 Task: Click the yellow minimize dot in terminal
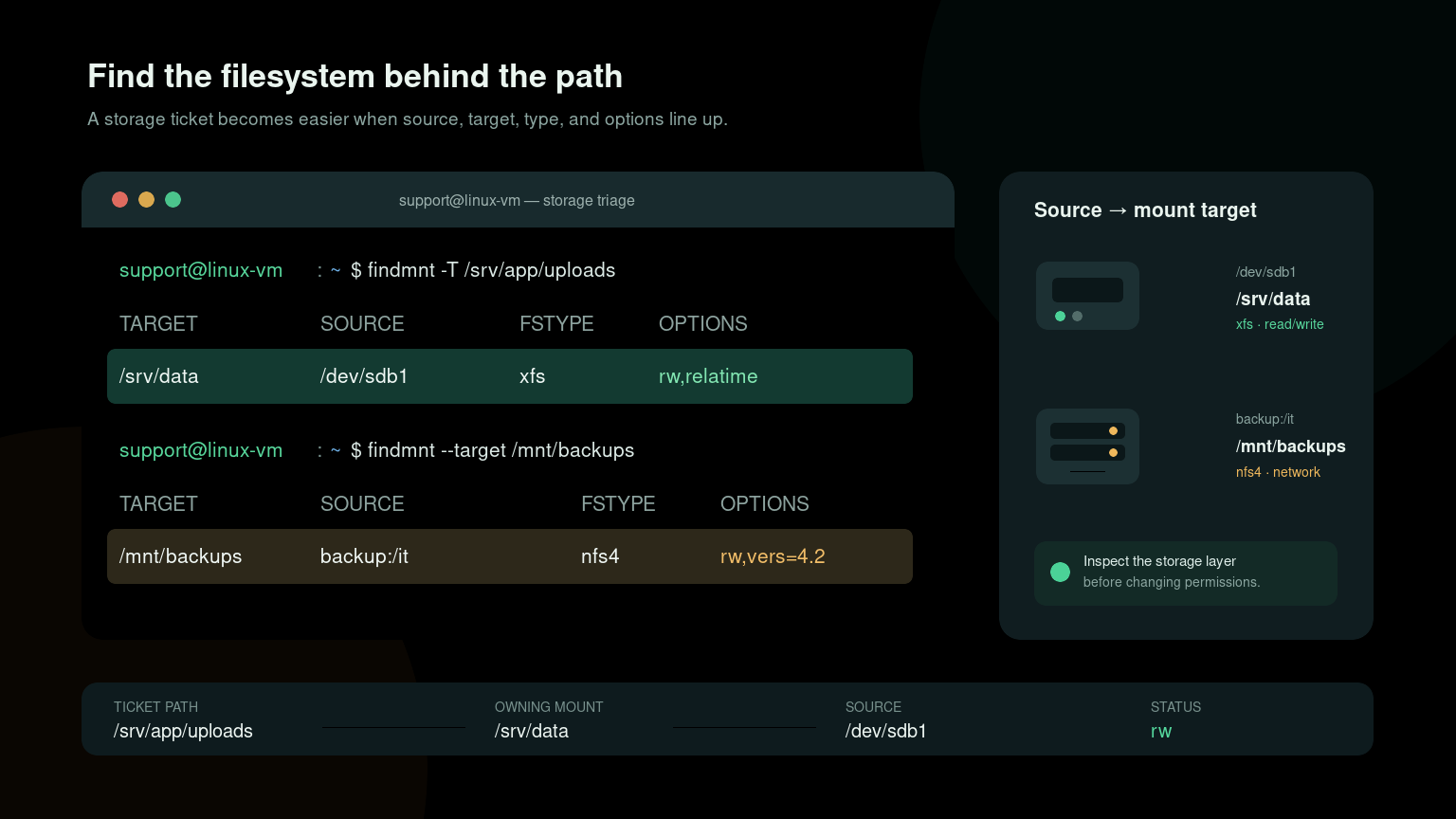pyautogui.click(x=146, y=199)
